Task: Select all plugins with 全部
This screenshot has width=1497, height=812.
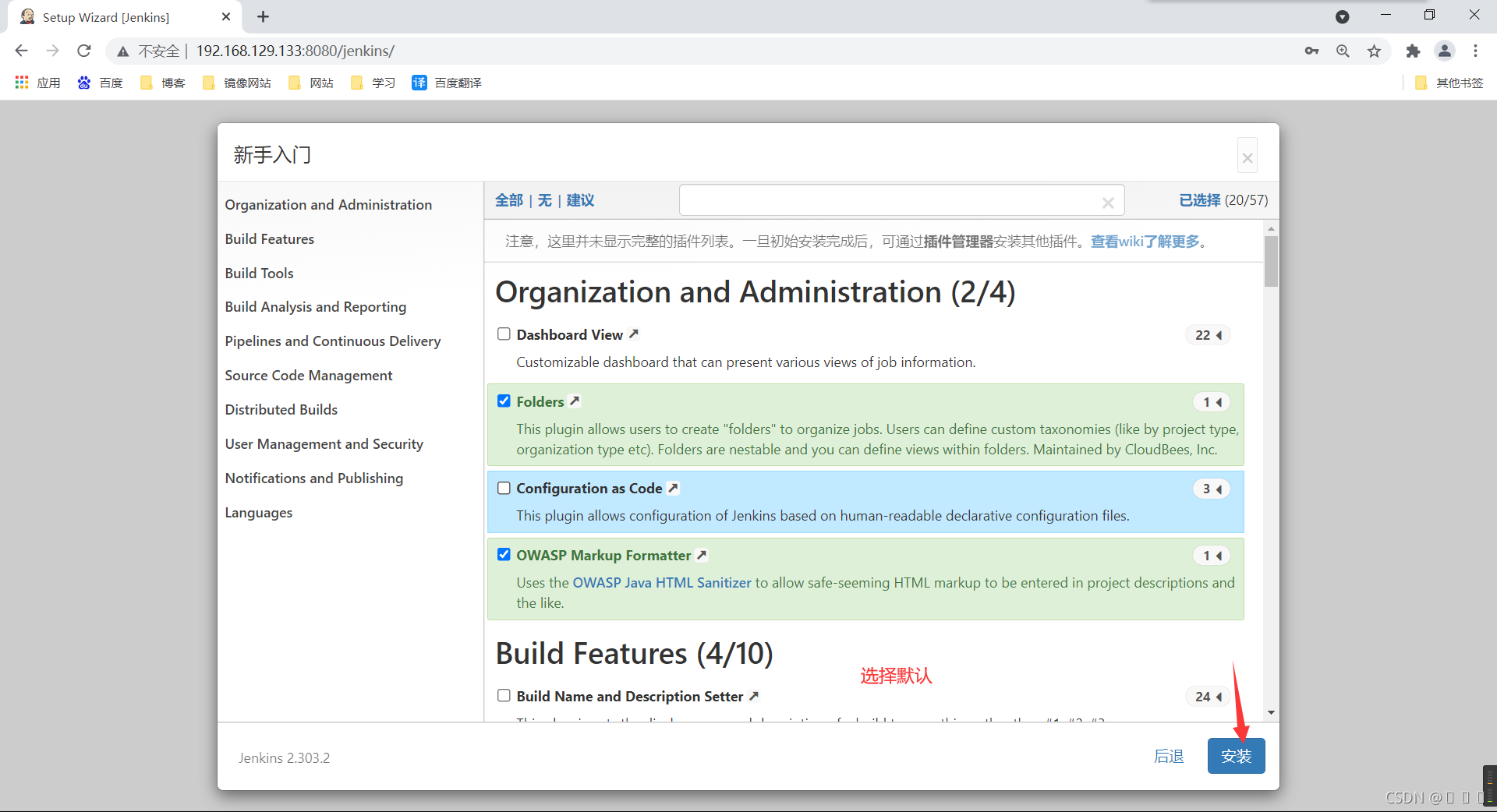Action: (x=509, y=200)
